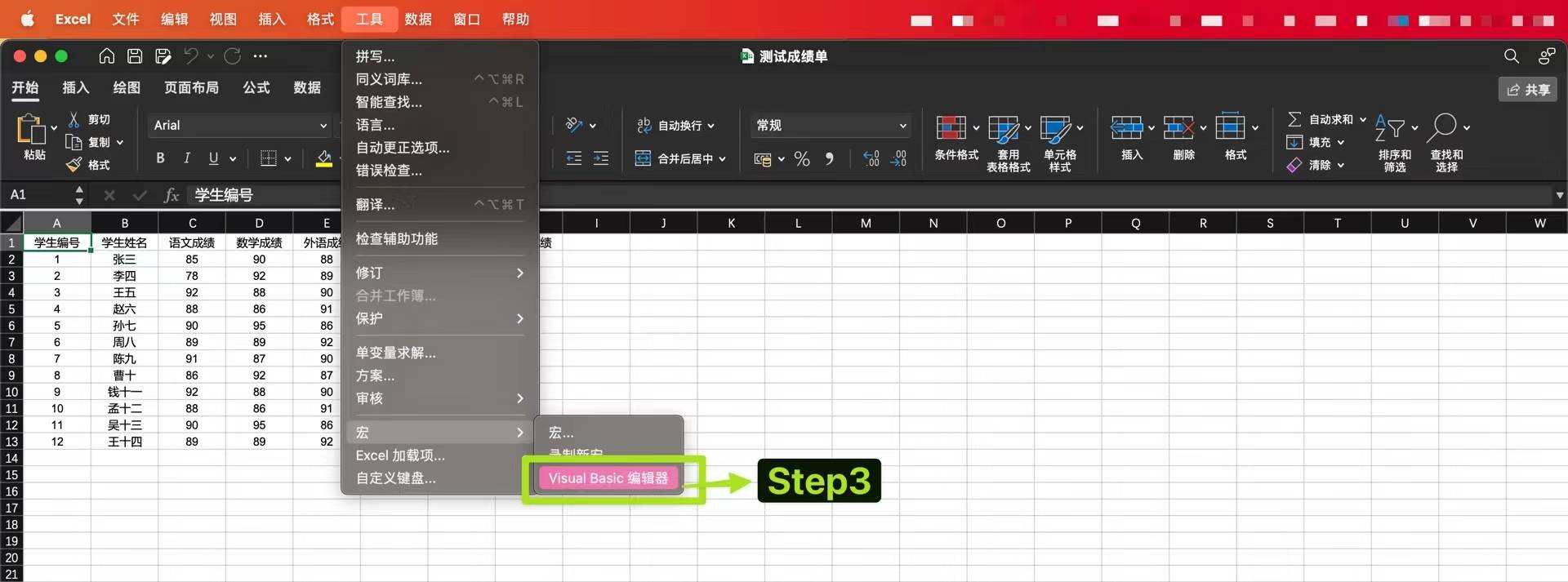
Task: Toggle Wrap text (自动换行)
Action: (x=675, y=125)
